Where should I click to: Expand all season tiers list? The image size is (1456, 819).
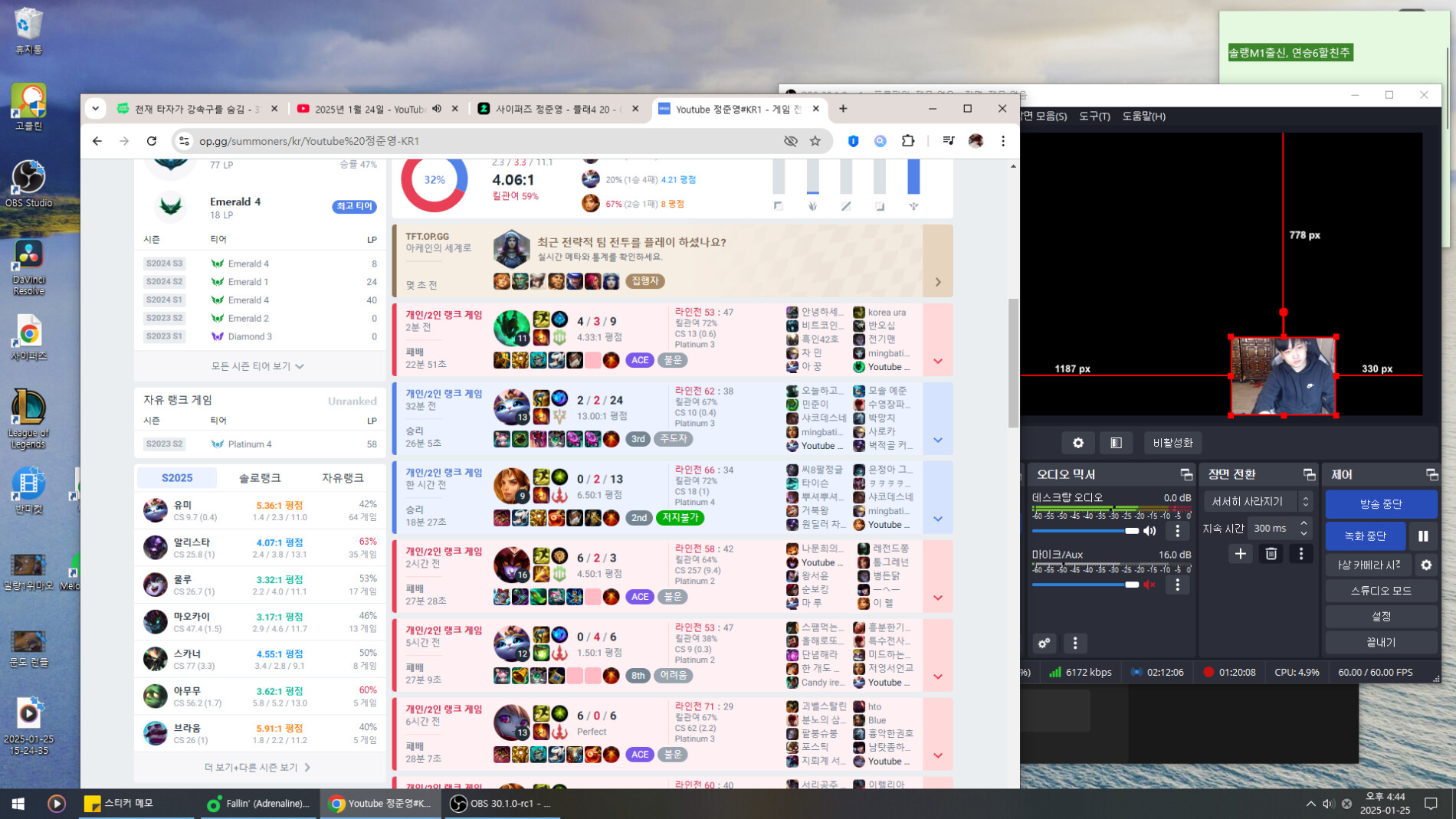coord(258,366)
